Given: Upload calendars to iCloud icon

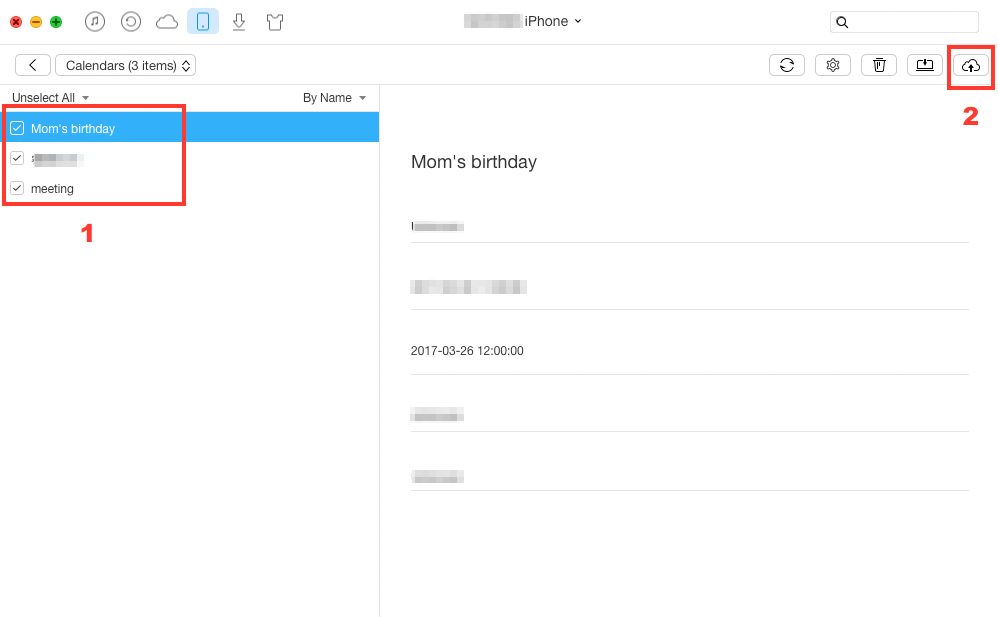Looking at the screenshot, I should click(971, 65).
